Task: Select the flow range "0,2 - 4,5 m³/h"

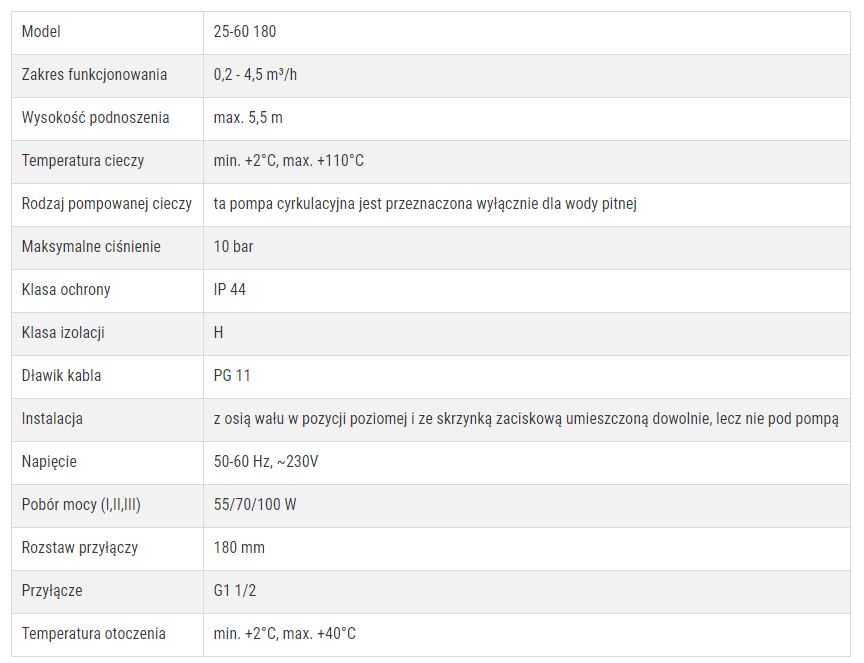Action: 264,75
